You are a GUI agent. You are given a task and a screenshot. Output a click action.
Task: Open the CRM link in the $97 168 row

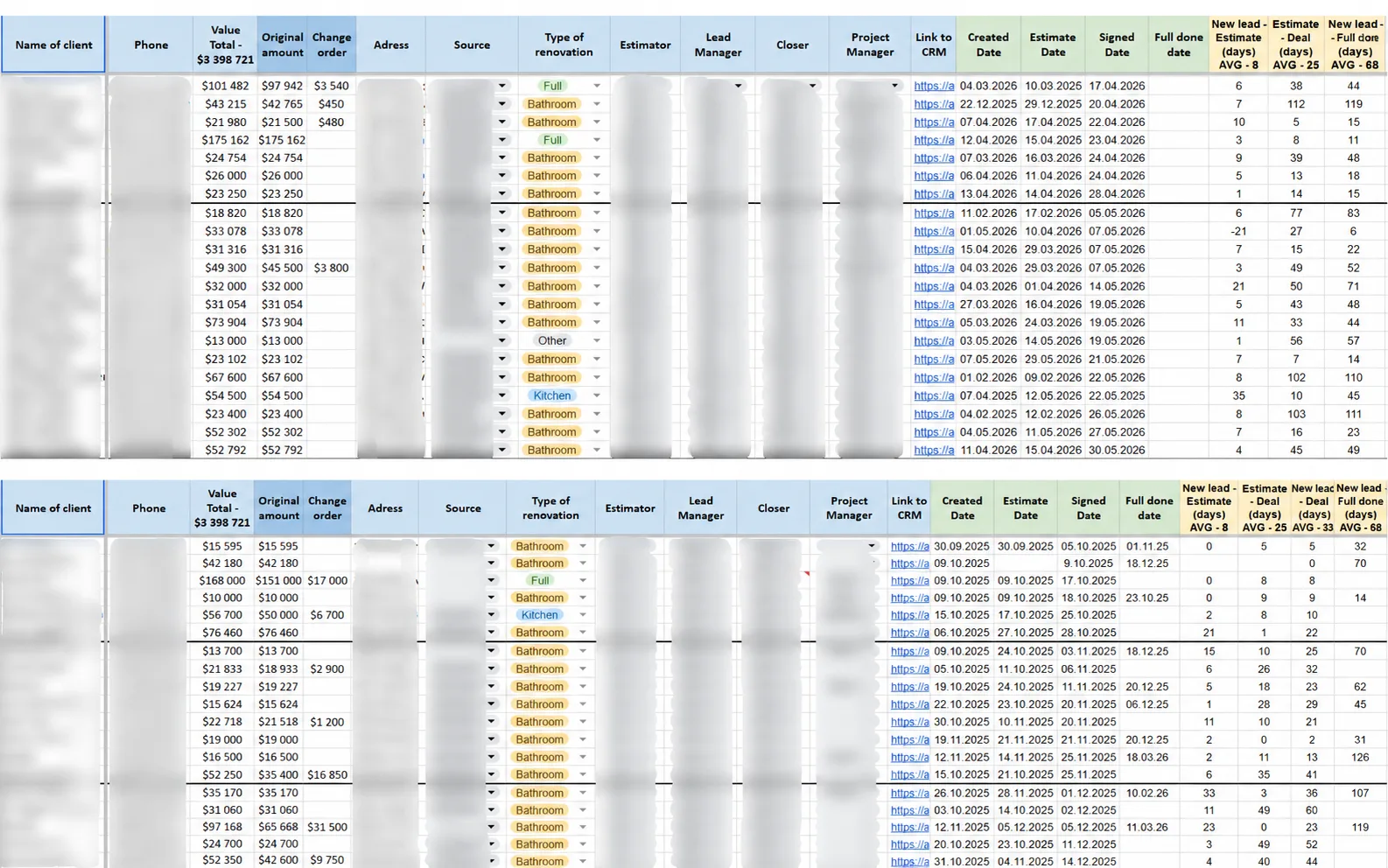[x=910, y=827]
